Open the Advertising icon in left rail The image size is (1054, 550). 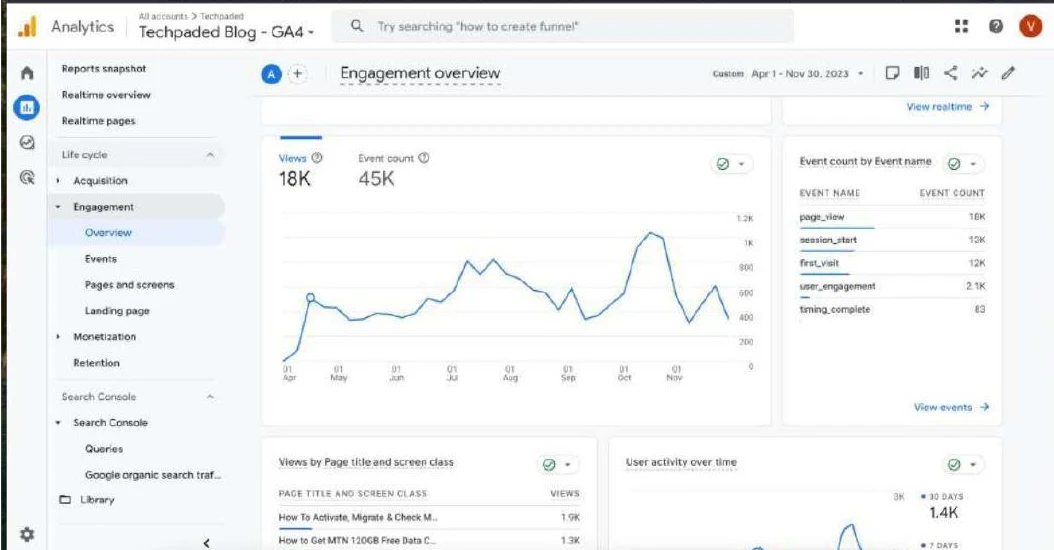27,178
